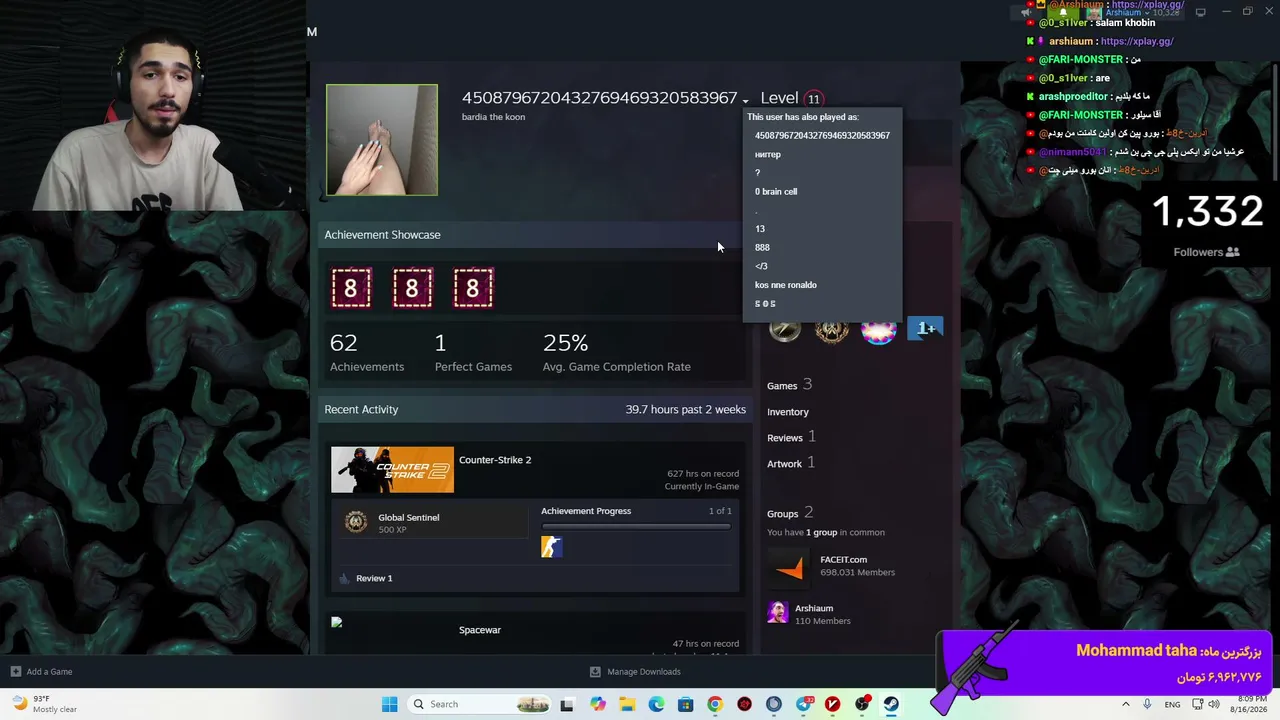Viewport: 1280px width, 720px height.
Task: Click the Counter-Strike 2 game title
Action: tap(495, 460)
